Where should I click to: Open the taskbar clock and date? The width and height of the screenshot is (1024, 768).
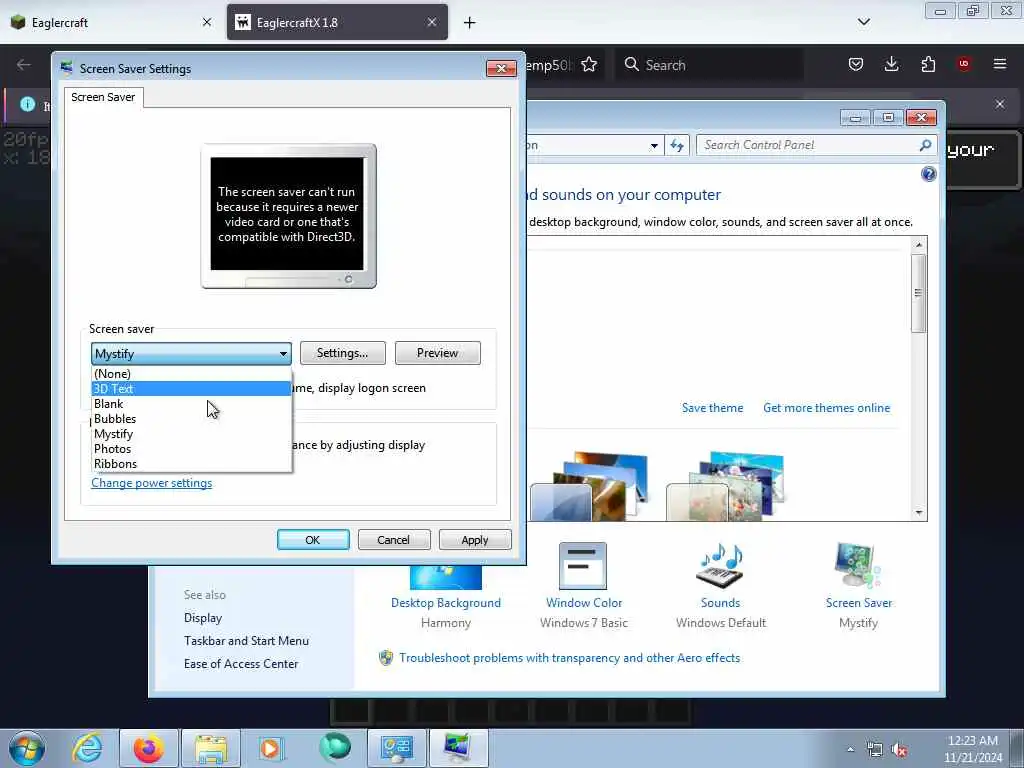(973, 749)
